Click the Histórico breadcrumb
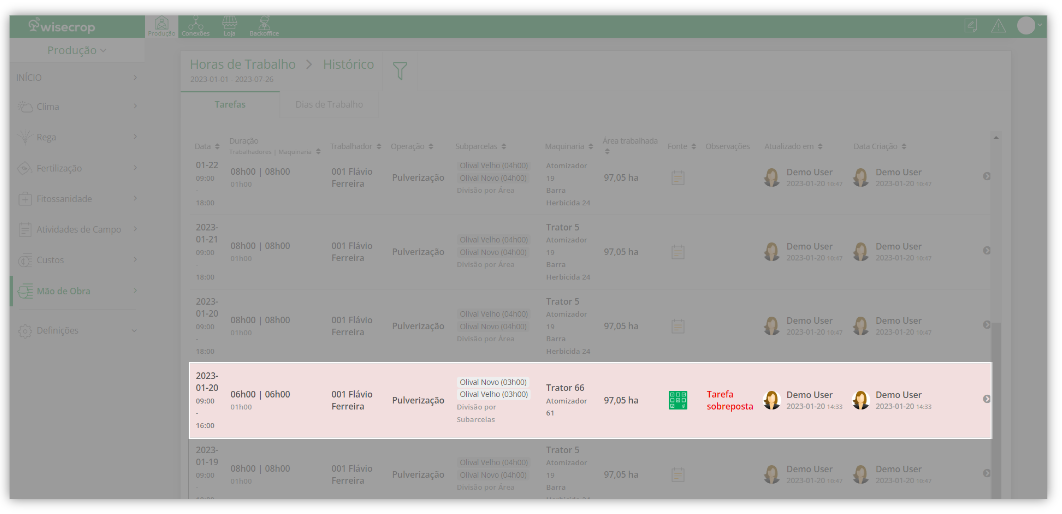Viewport: 1062px width, 514px height. [x=348, y=64]
